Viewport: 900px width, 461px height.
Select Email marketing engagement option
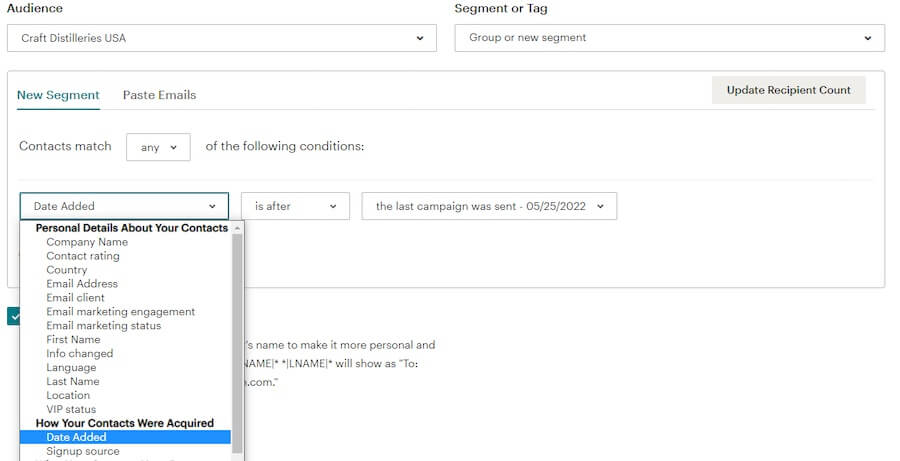[121, 311]
